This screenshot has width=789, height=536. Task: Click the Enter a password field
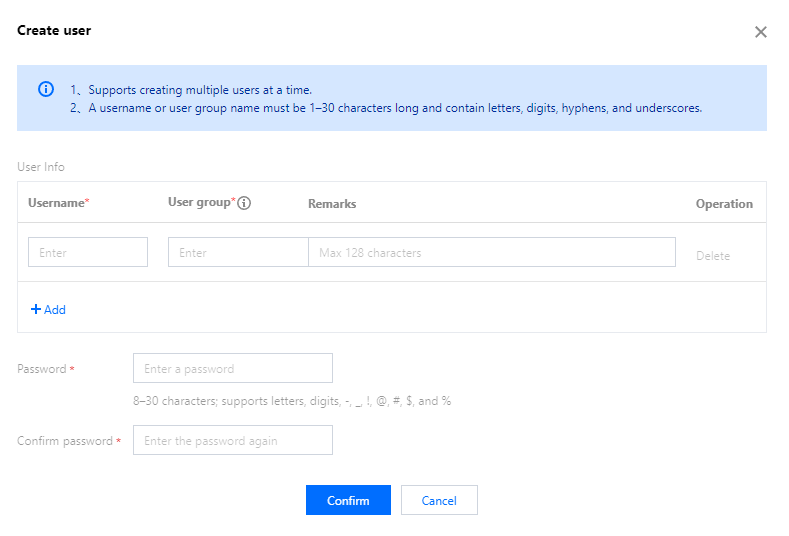[232, 368]
